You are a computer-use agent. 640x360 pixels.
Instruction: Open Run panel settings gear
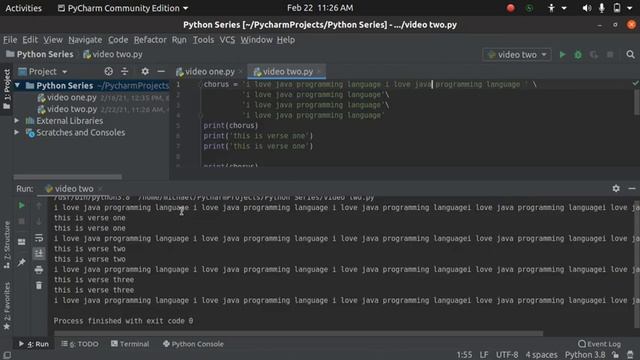[x=616, y=188]
